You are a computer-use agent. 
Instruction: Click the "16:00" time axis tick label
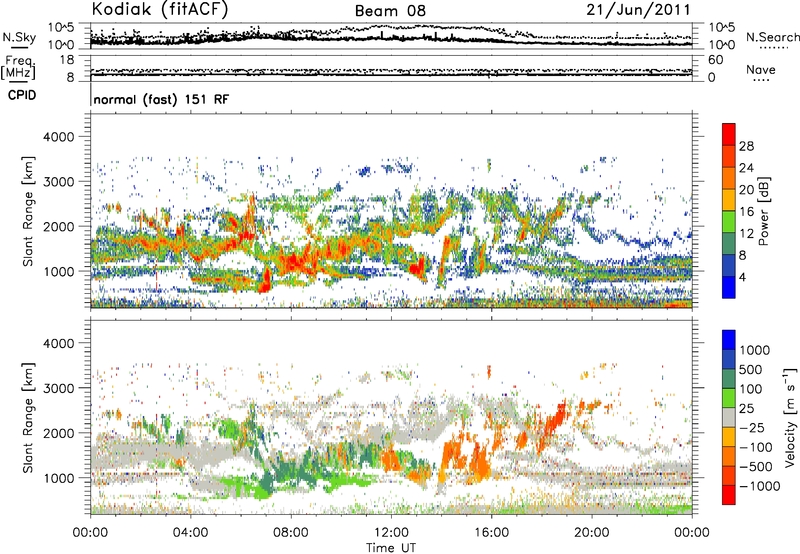(491, 533)
